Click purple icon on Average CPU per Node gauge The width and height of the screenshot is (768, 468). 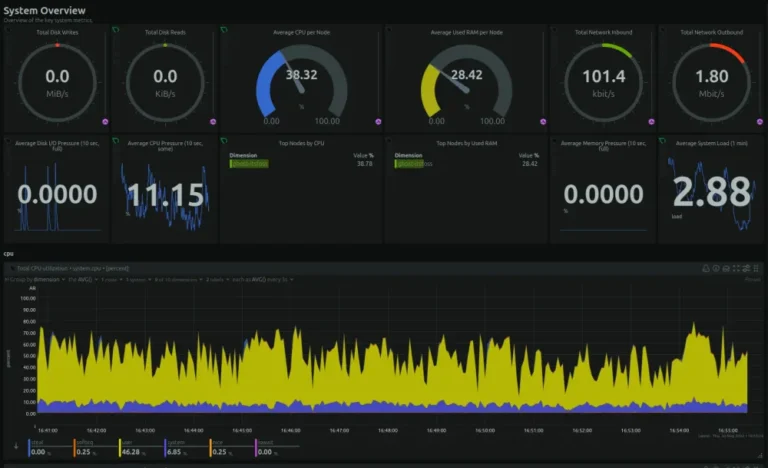(x=379, y=121)
